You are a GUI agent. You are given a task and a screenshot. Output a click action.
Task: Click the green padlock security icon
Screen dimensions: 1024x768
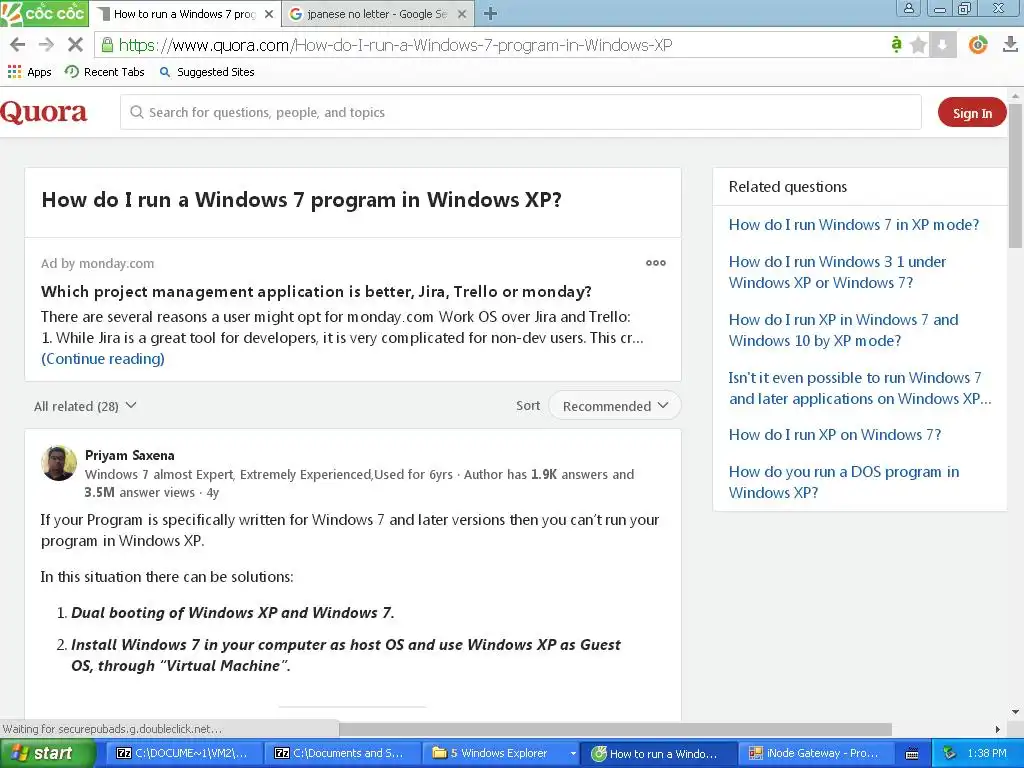coord(107,45)
